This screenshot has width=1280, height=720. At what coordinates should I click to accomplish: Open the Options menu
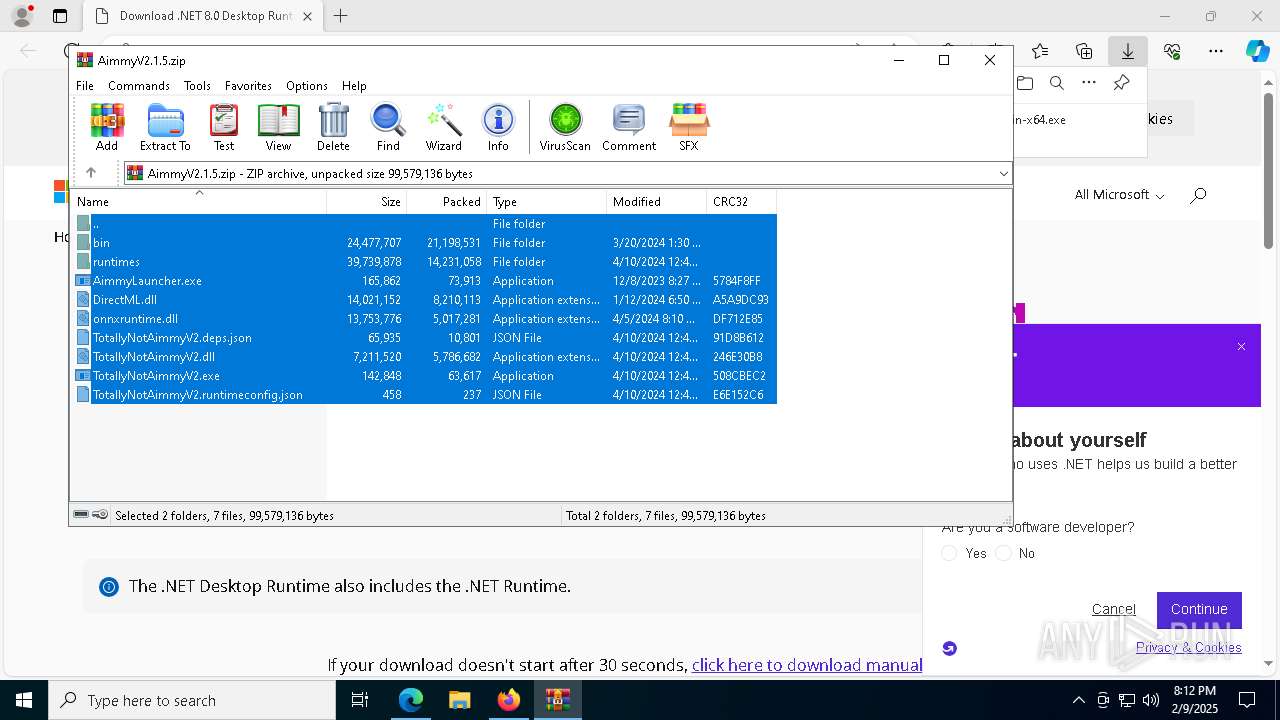point(307,86)
